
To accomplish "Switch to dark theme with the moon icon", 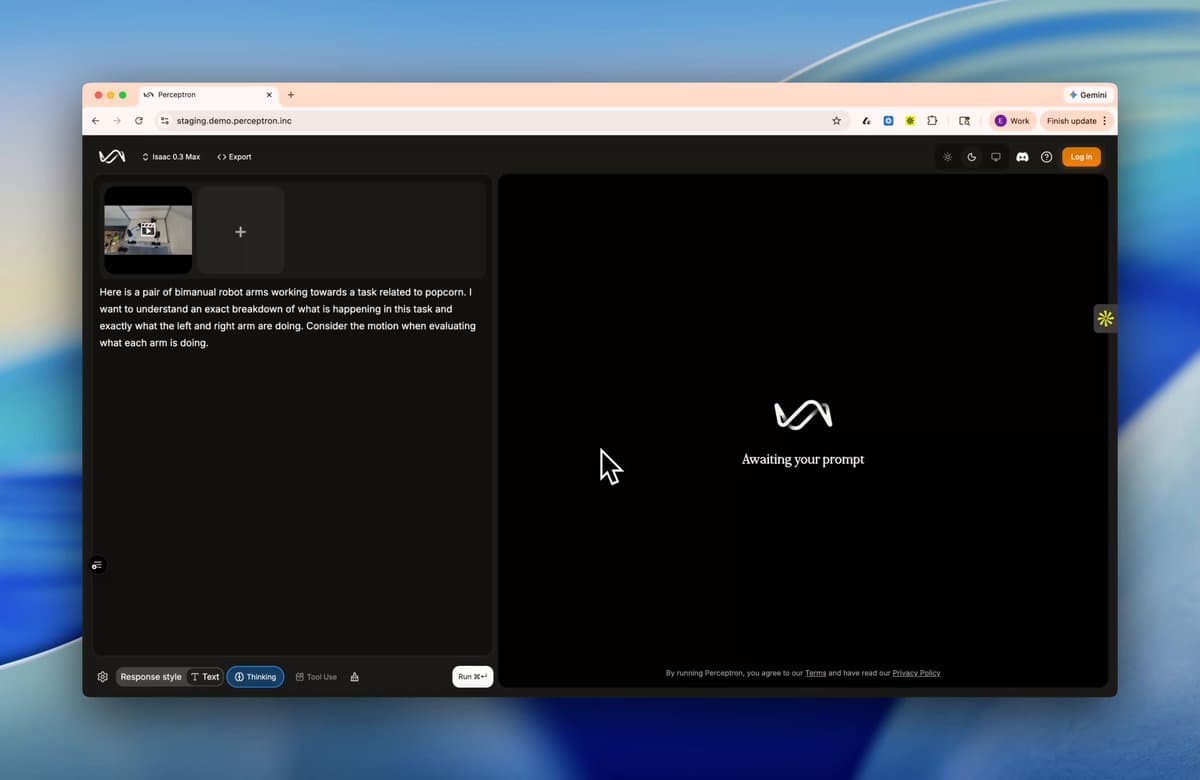I will (971, 157).
